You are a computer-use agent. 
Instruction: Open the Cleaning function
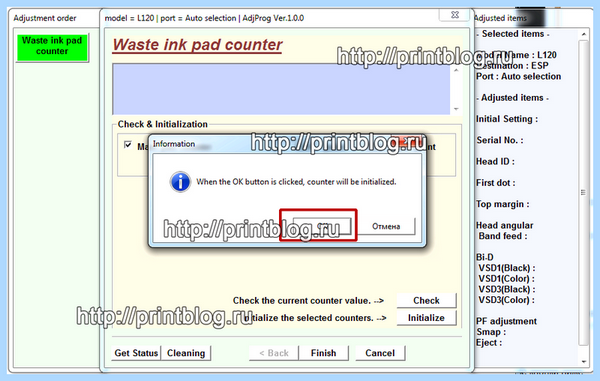point(186,353)
